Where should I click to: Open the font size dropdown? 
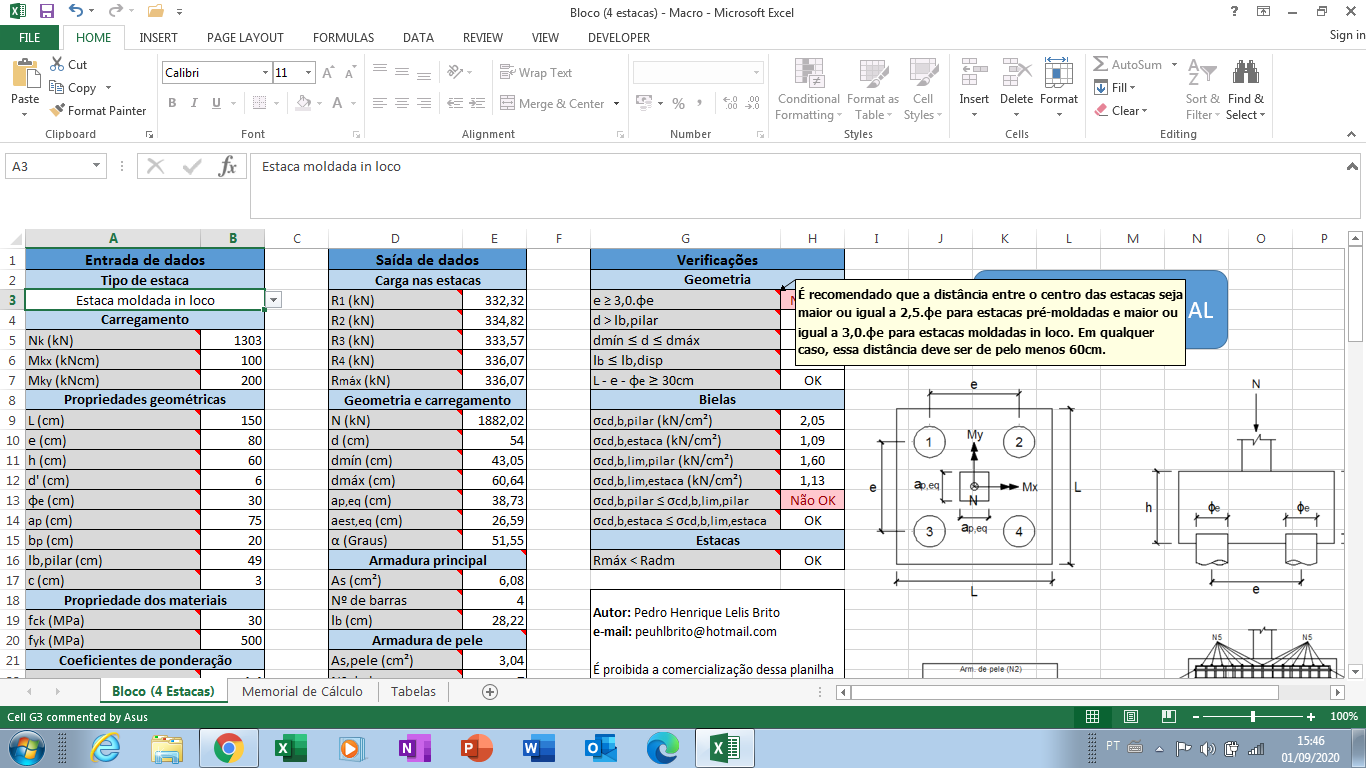pyautogui.click(x=309, y=73)
